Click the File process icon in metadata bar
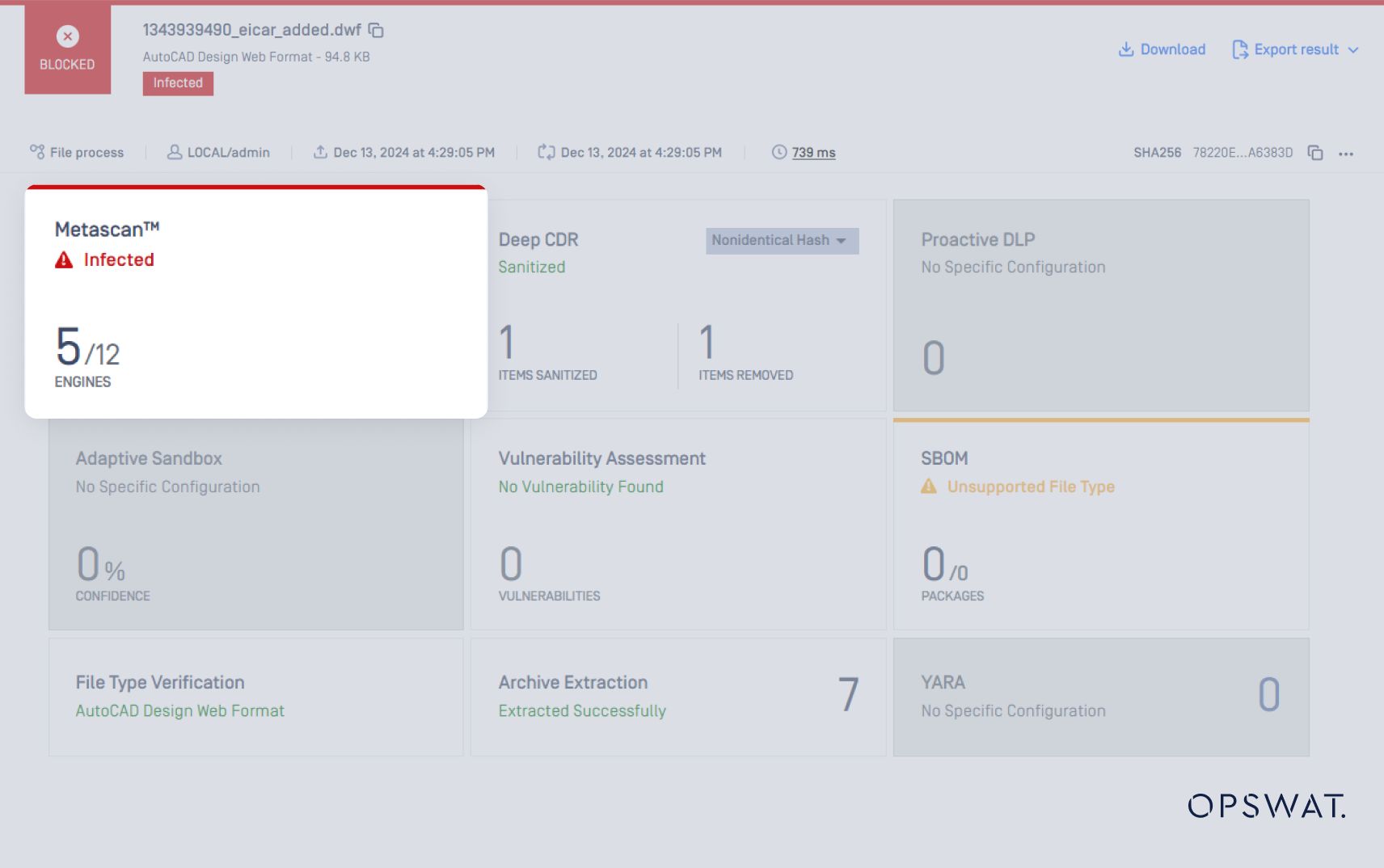1384x868 pixels. pyautogui.click(x=36, y=152)
